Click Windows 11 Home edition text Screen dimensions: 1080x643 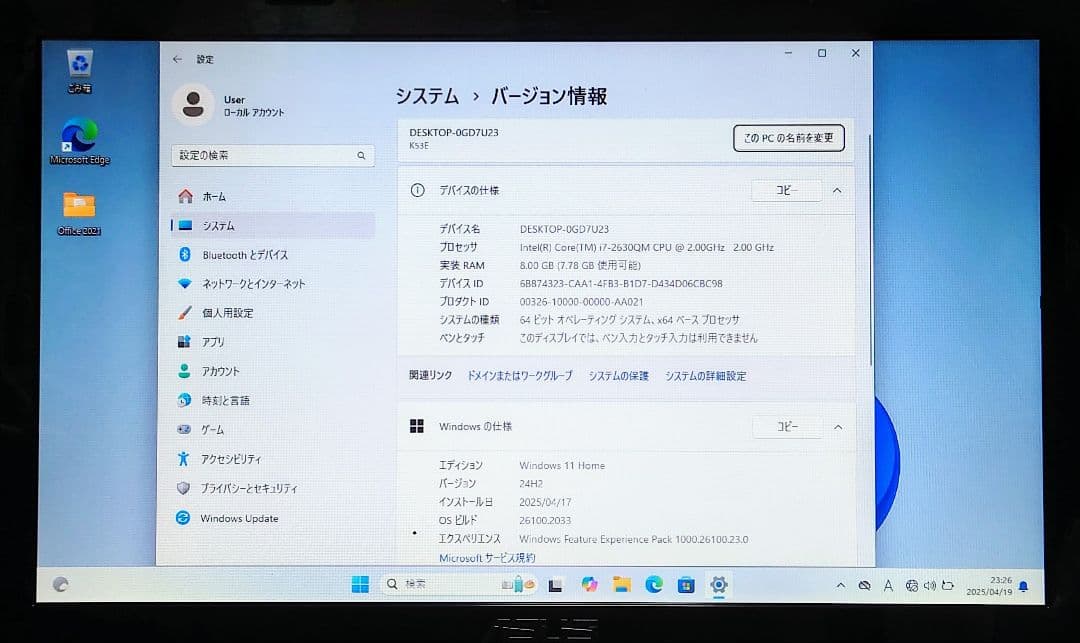pyautogui.click(x=562, y=465)
